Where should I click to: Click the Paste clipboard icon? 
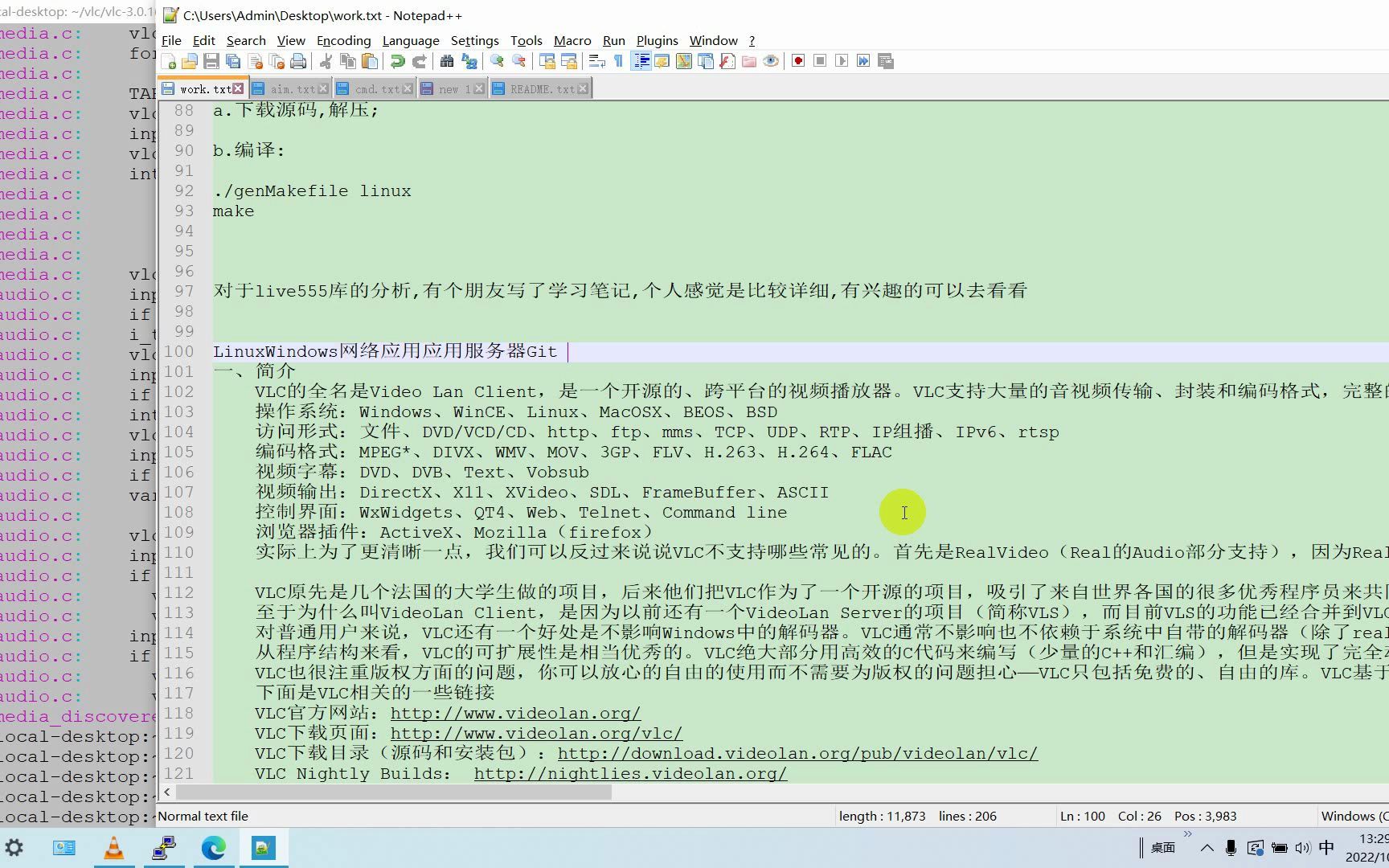[x=369, y=62]
